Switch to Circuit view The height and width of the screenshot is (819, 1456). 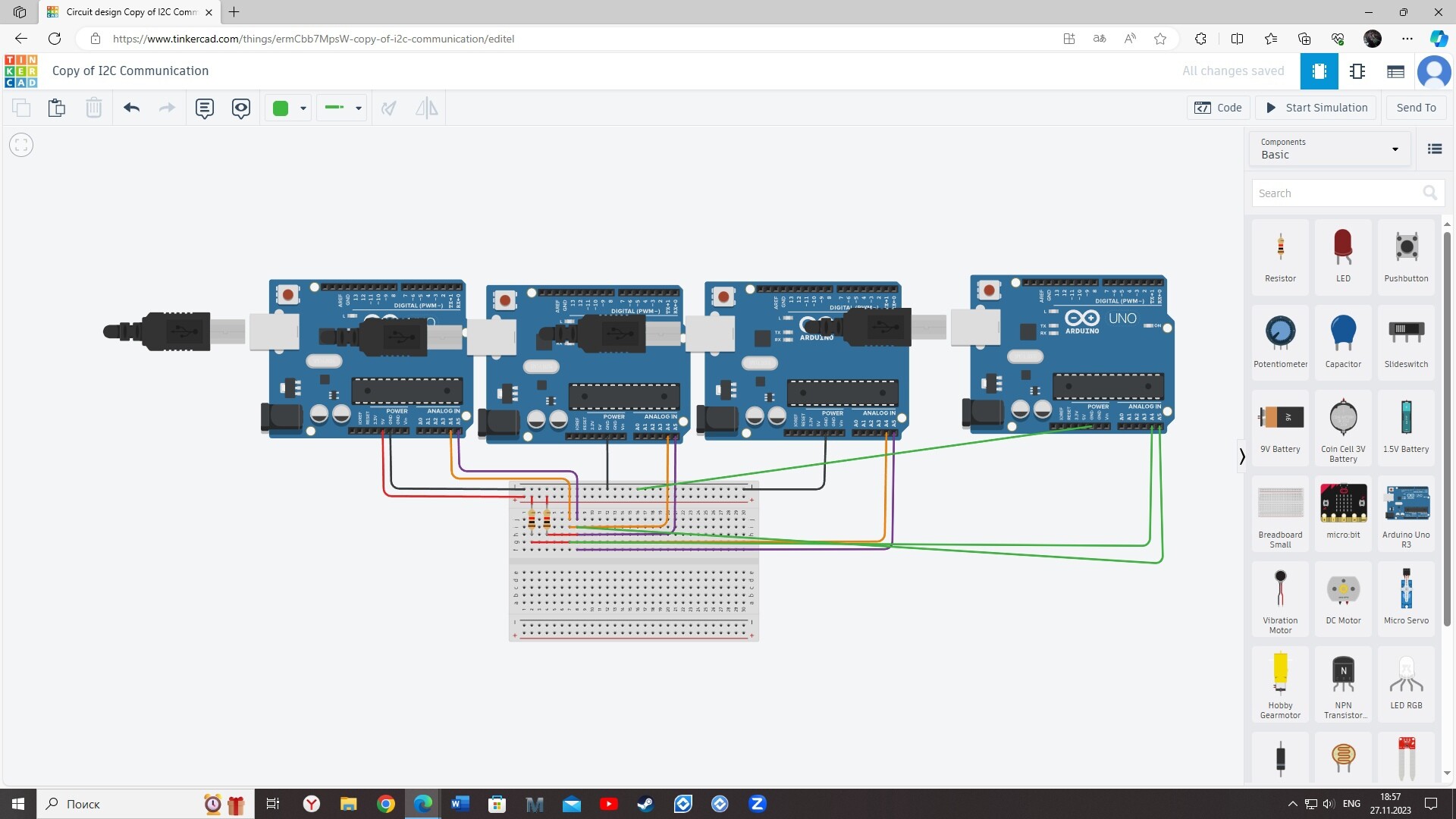pos(1319,71)
